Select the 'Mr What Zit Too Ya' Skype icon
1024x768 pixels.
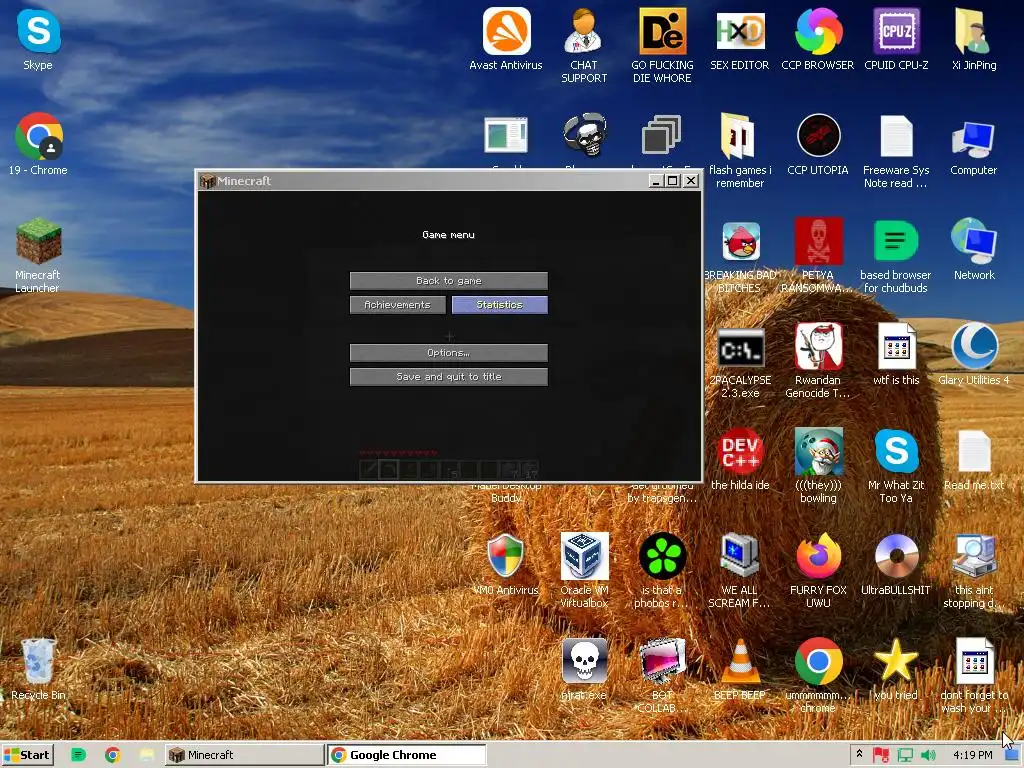click(x=896, y=466)
